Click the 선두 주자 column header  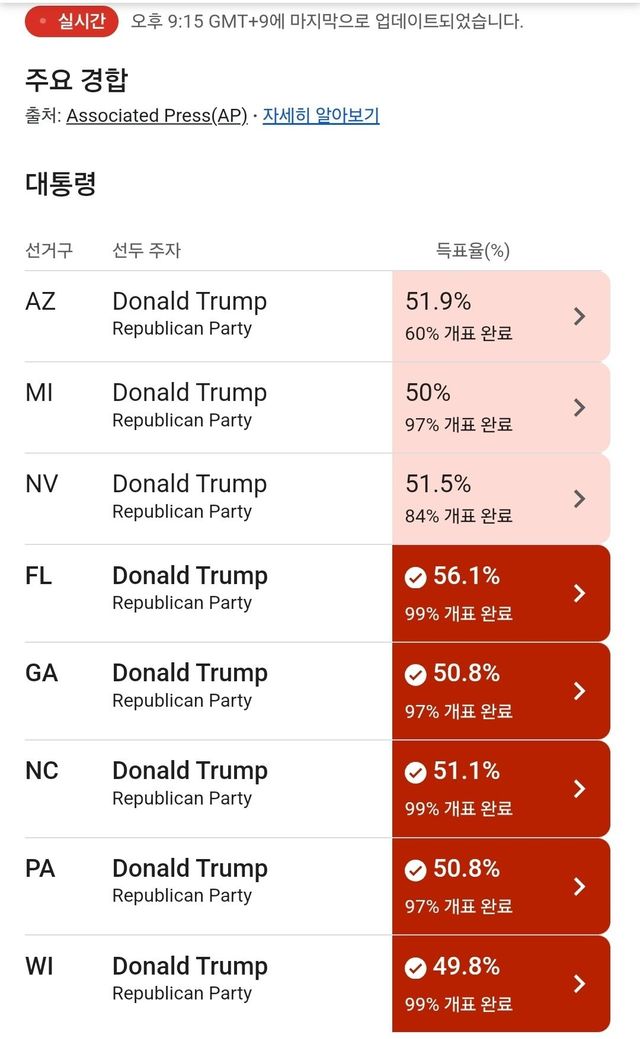click(146, 250)
